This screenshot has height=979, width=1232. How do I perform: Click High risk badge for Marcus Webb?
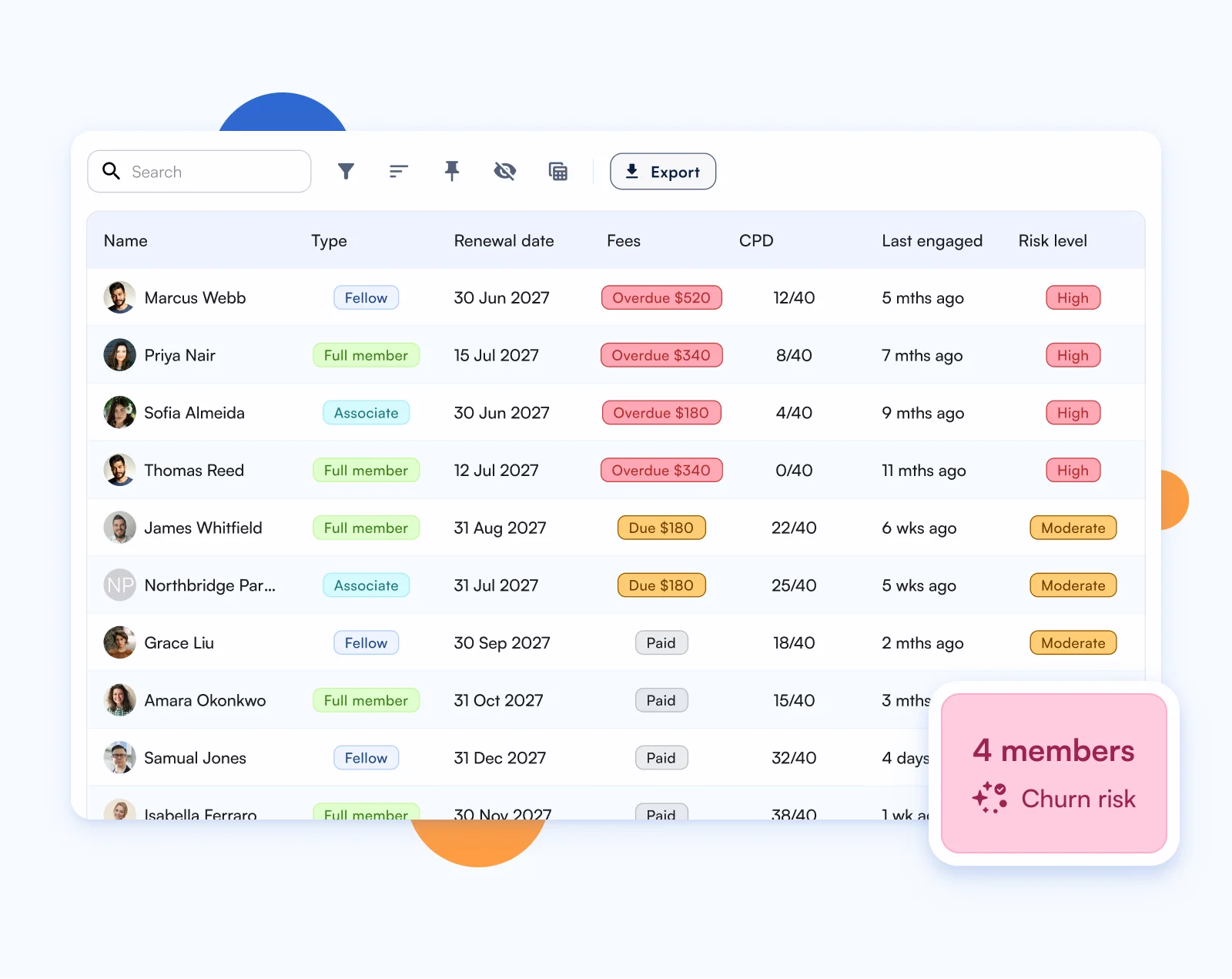pyautogui.click(x=1073, y=297)
